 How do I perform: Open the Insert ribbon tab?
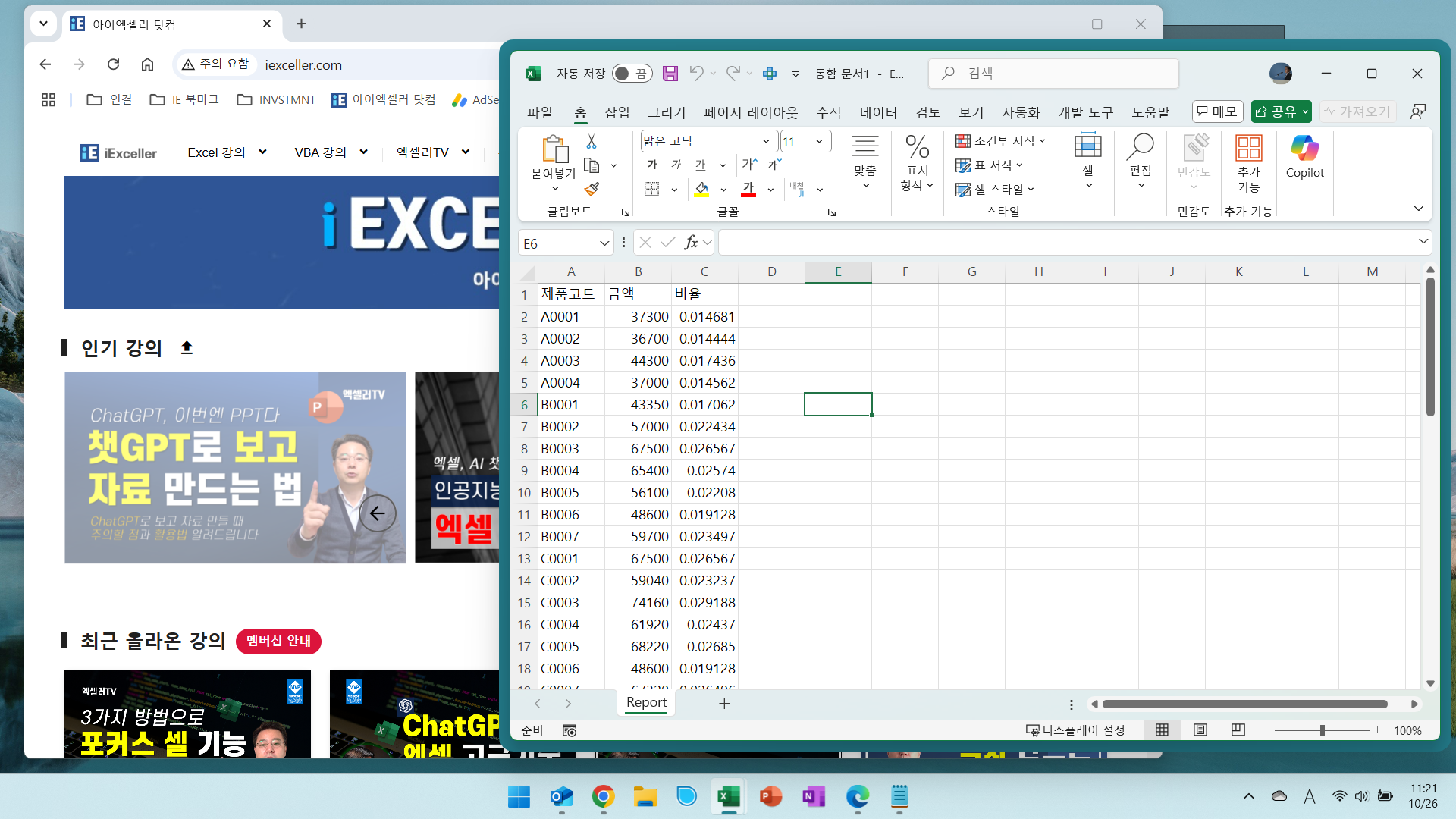(617, 112)
